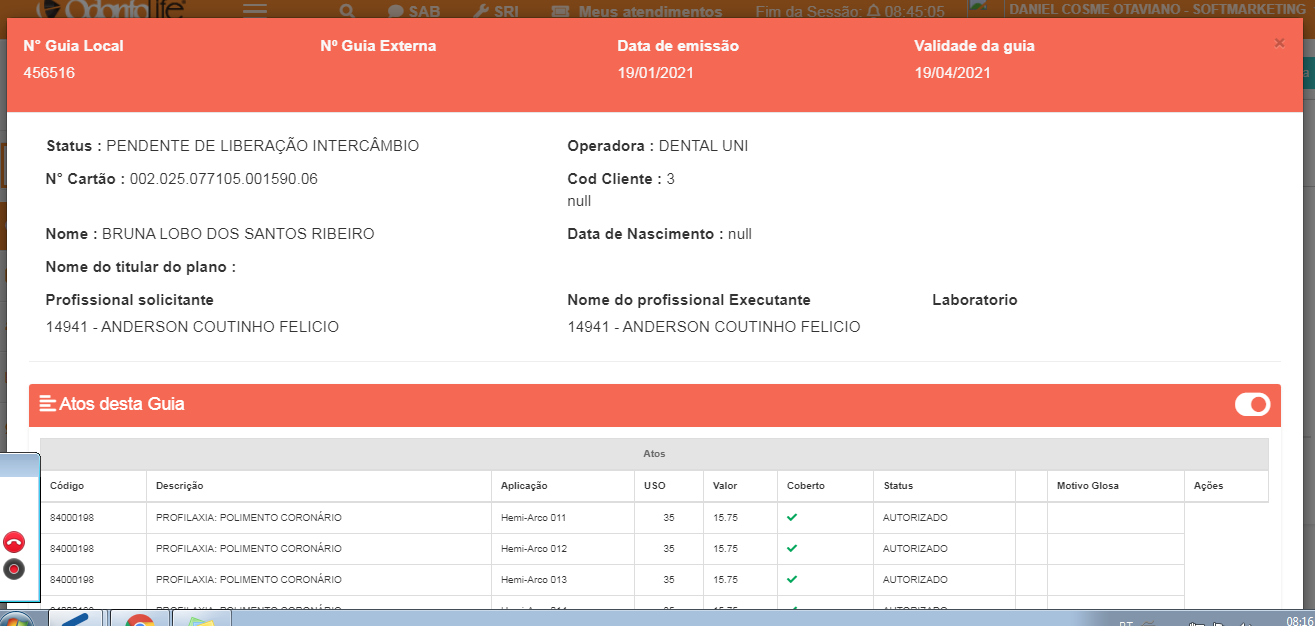Image resolution: width=1315 pixels, height=626 pixels.
Task: Click PROFILAXIA description in Hemi-Arco 012 row
Action: point(249,549)
